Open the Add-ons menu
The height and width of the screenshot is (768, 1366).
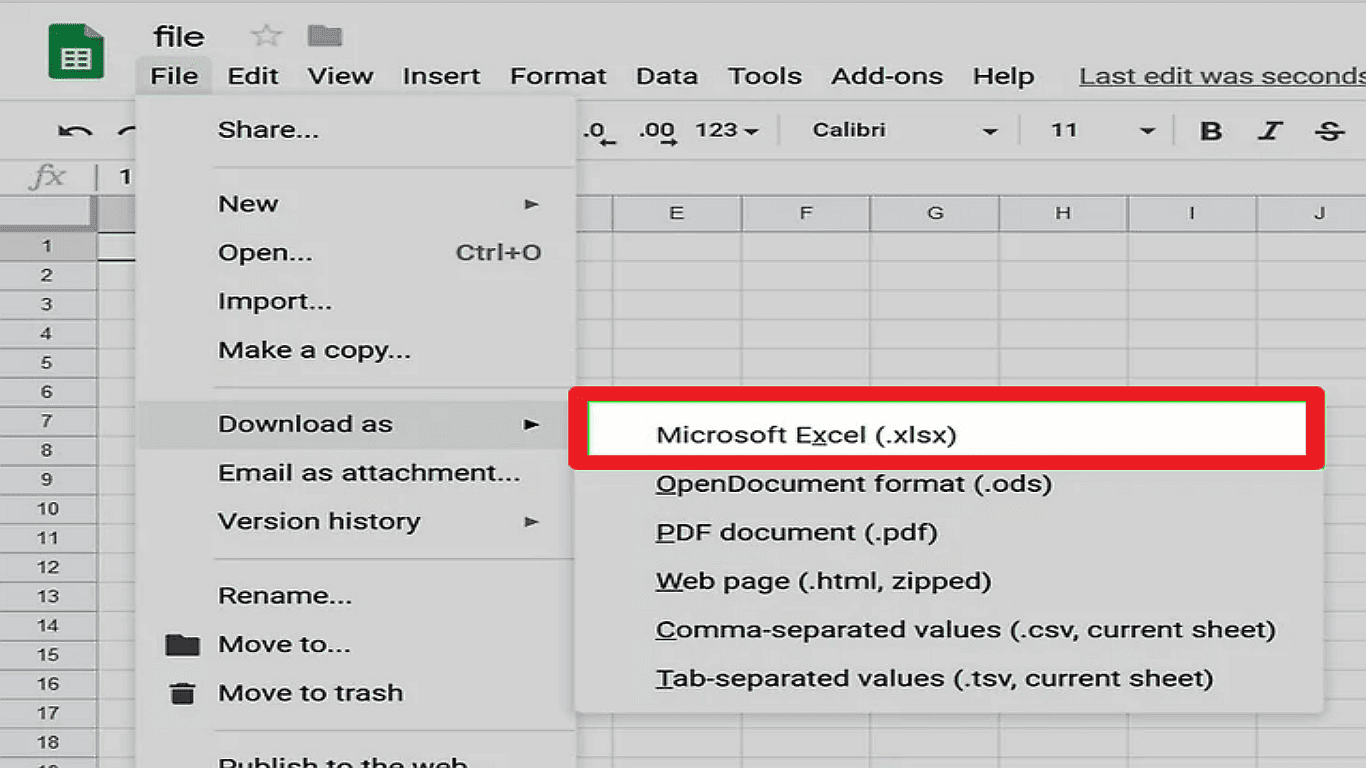[x=887, y=76]
